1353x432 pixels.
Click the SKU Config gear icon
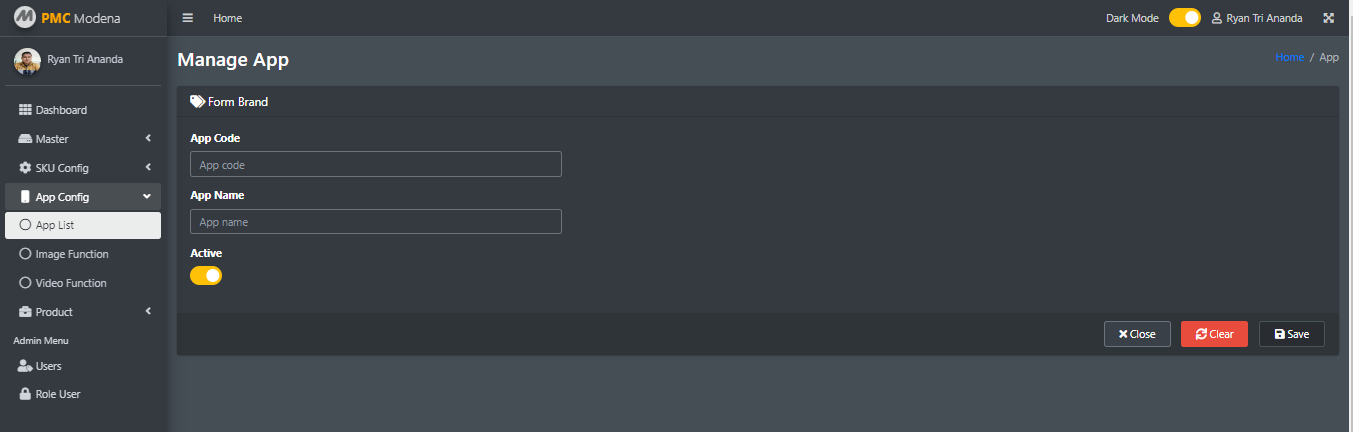26,168
